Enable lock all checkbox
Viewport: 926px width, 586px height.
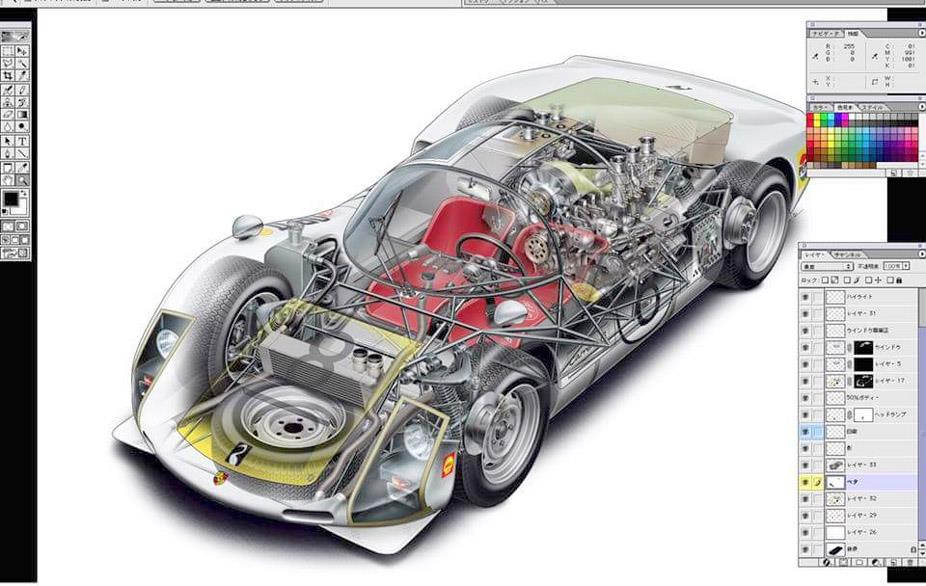pos(891,280)
